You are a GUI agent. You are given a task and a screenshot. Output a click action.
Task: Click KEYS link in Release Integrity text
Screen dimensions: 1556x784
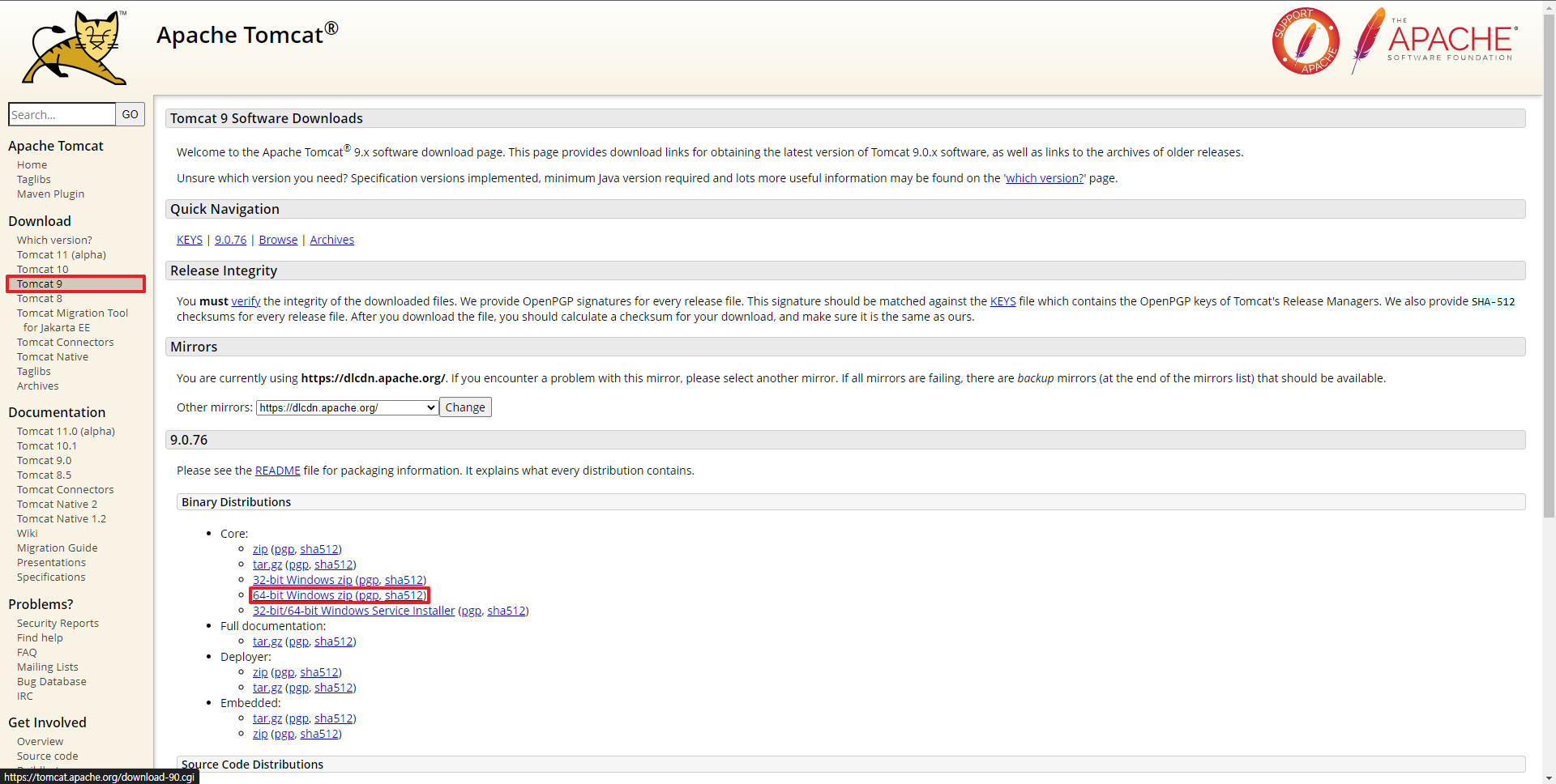point(1002,301)
